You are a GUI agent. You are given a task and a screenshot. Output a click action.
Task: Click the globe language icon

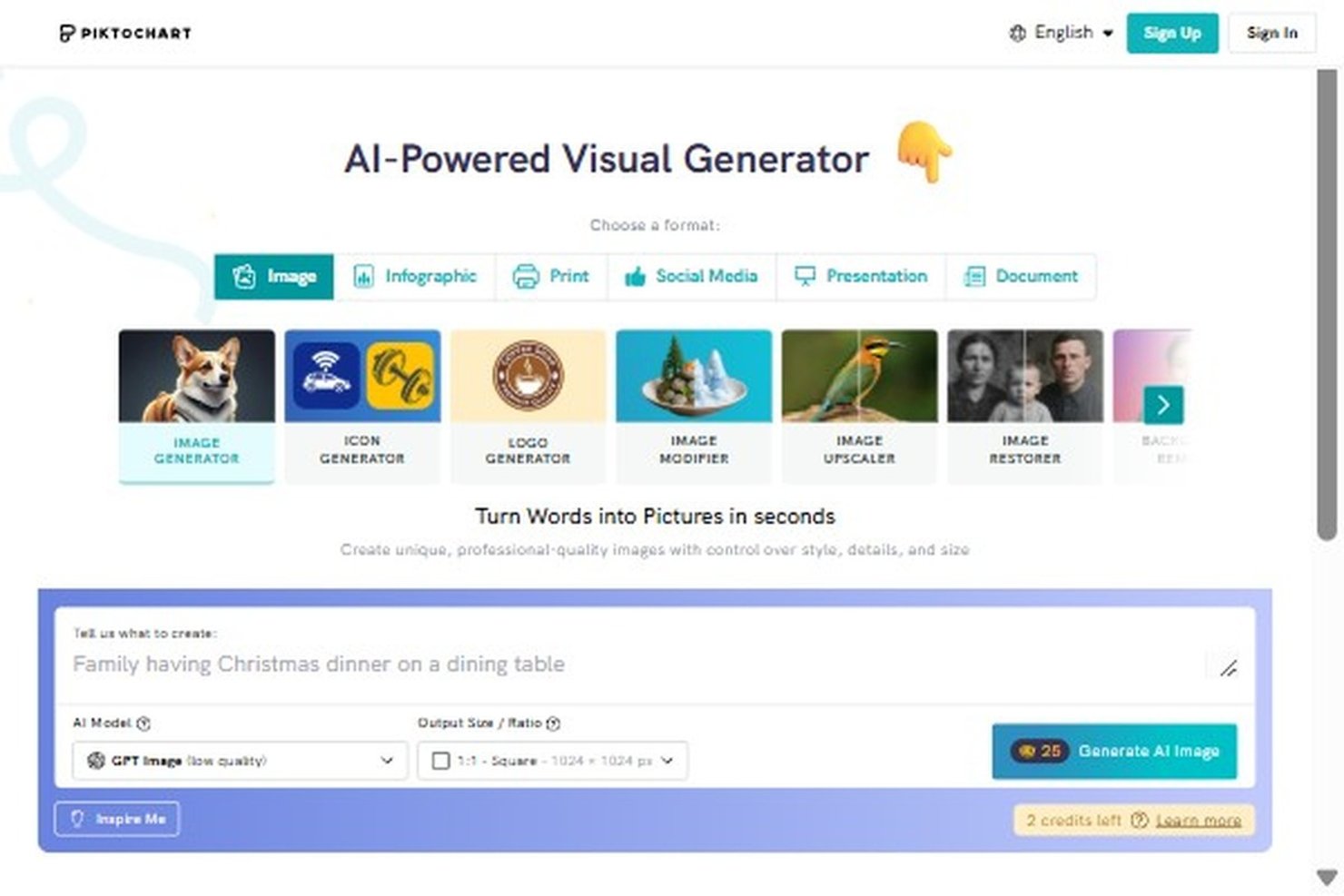[1017, 33]
